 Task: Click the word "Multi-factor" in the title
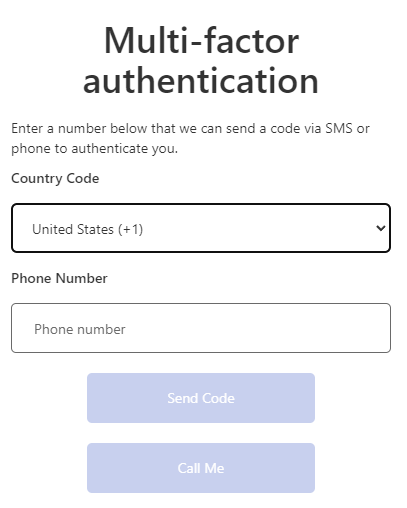(x=201, y=41)
